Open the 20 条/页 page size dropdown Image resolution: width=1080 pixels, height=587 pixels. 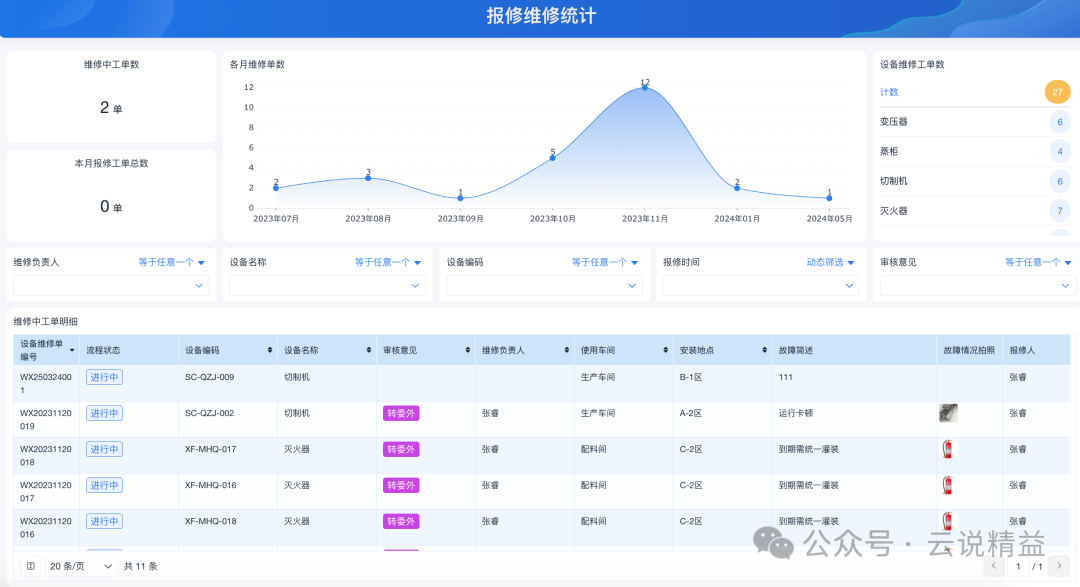click(81, 566)
